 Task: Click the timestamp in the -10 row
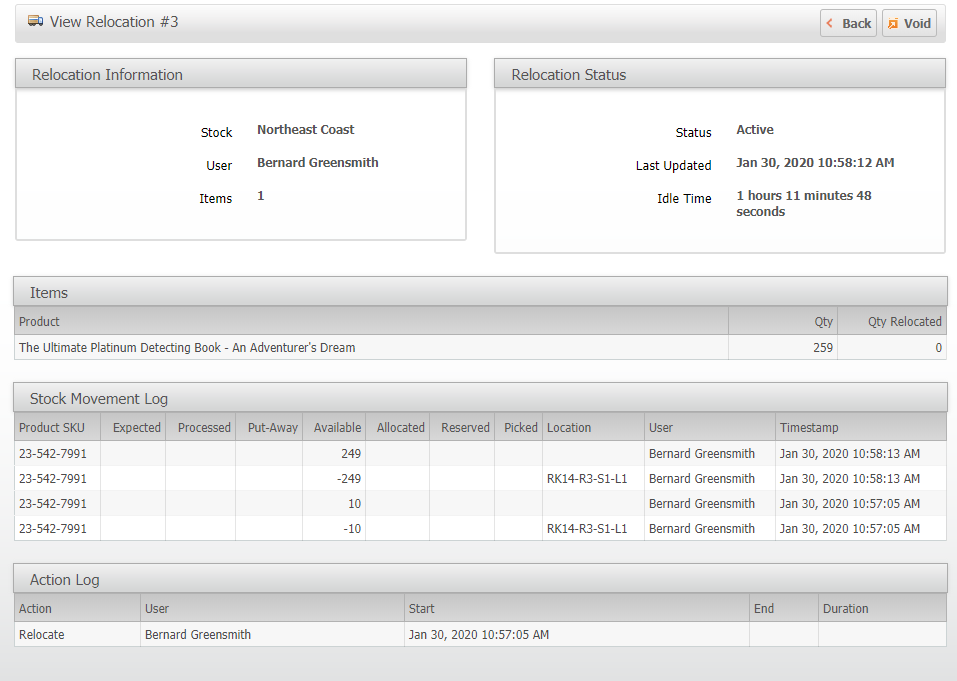tap(850, 528)
